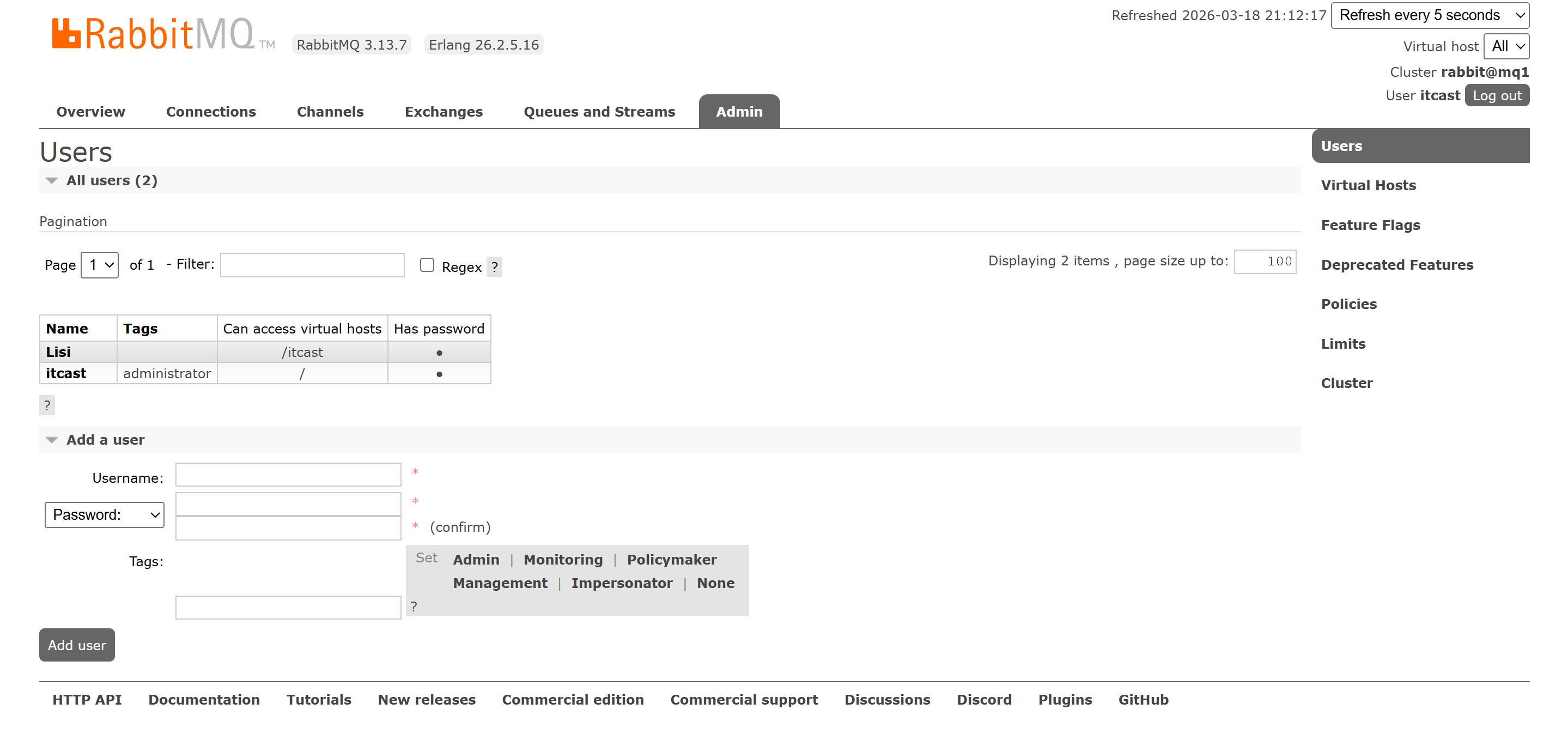This screenshot has width=1568, height=752.
Task: Set the Impersonator tag
Action: pyautogui.click(x=622, y=583)
